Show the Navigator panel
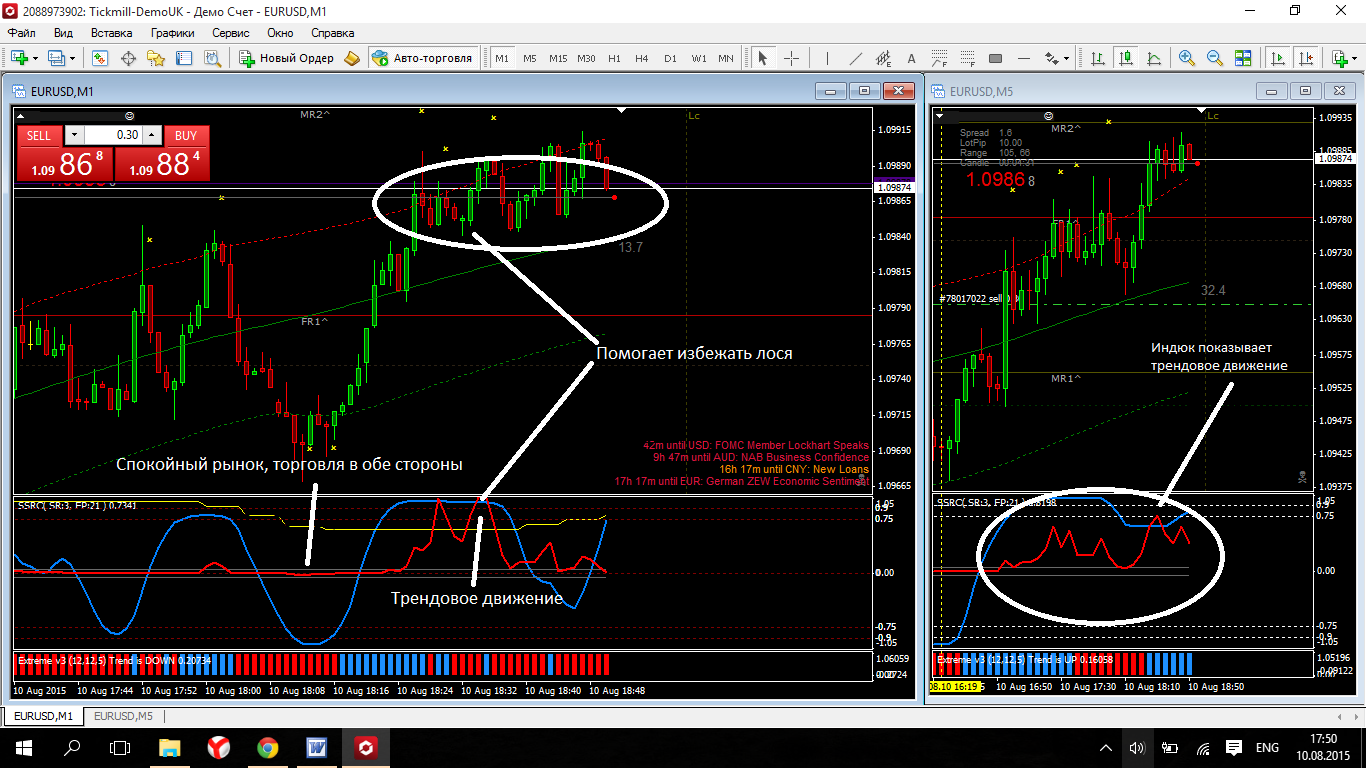This screenshot has height=768, width=1366. click(x=156, y=58)
